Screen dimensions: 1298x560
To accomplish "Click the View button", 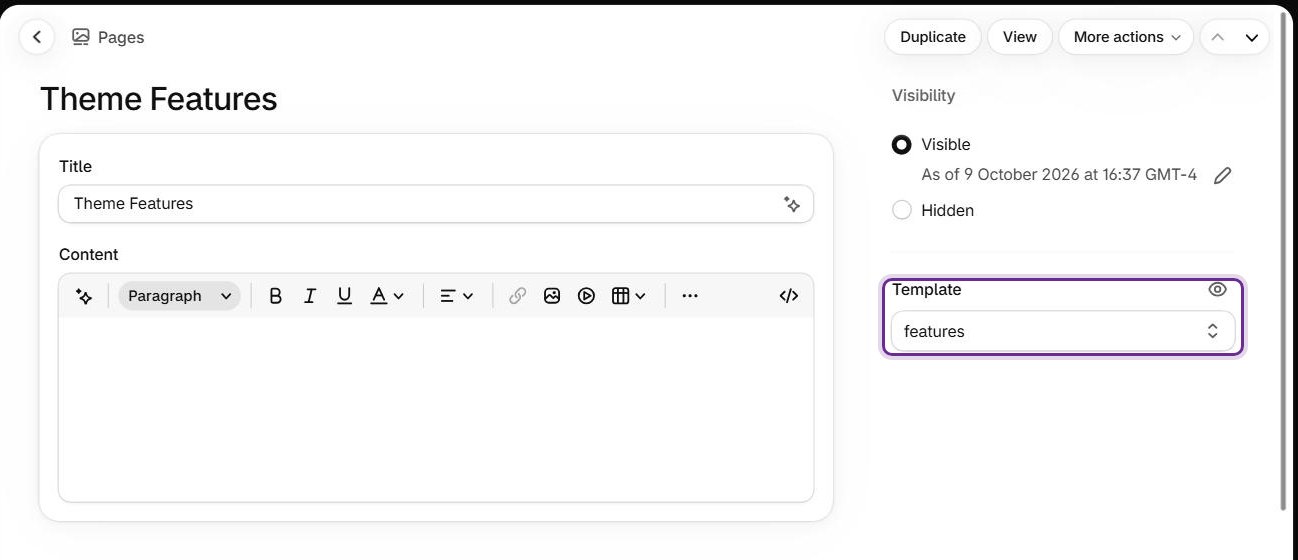I will click(1019, 37).
